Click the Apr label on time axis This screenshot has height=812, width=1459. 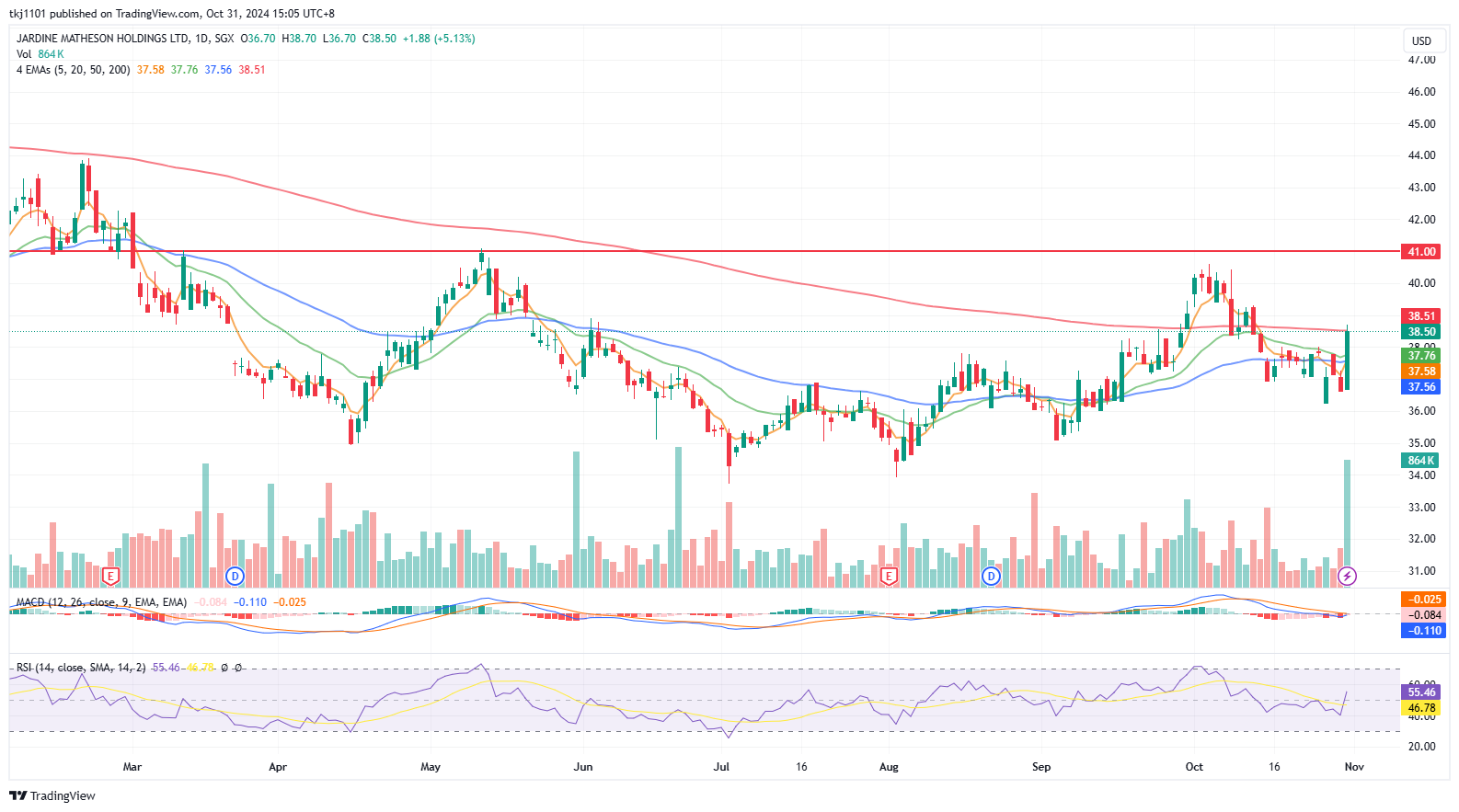(278, 767)
